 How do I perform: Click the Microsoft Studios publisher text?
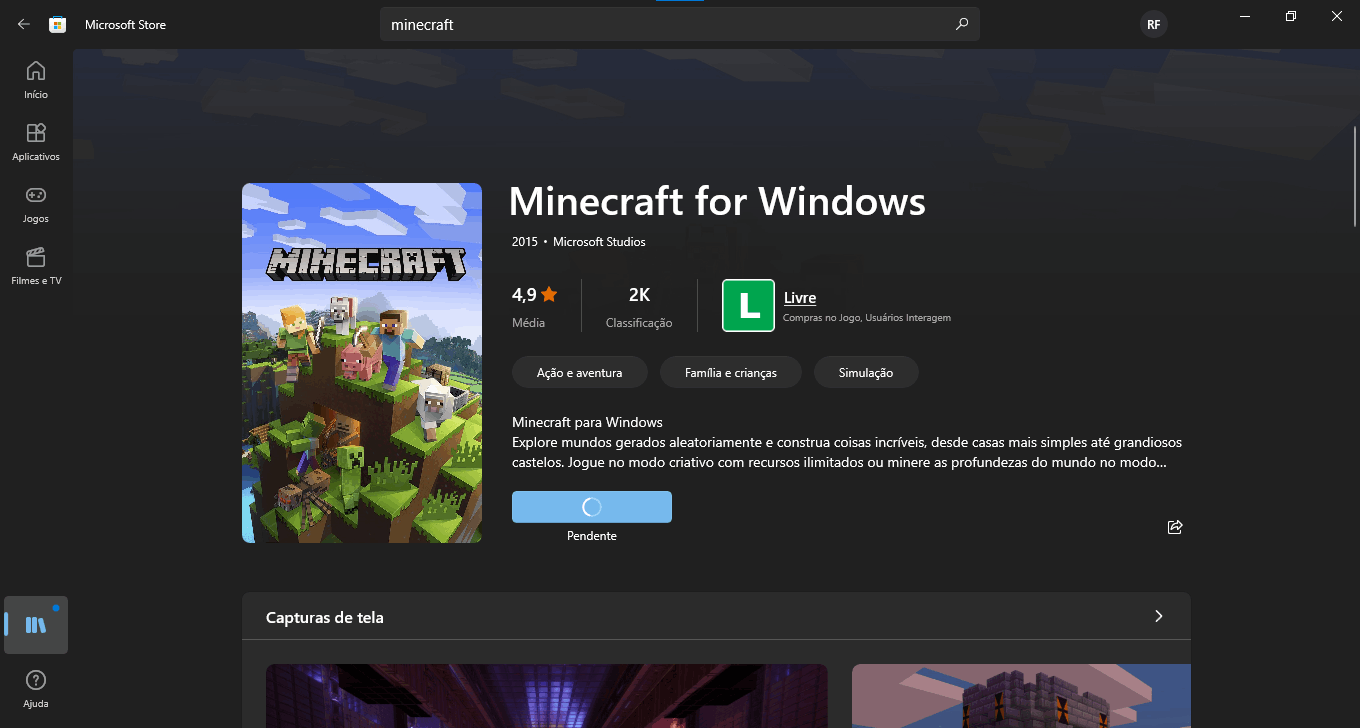[599, 242]
